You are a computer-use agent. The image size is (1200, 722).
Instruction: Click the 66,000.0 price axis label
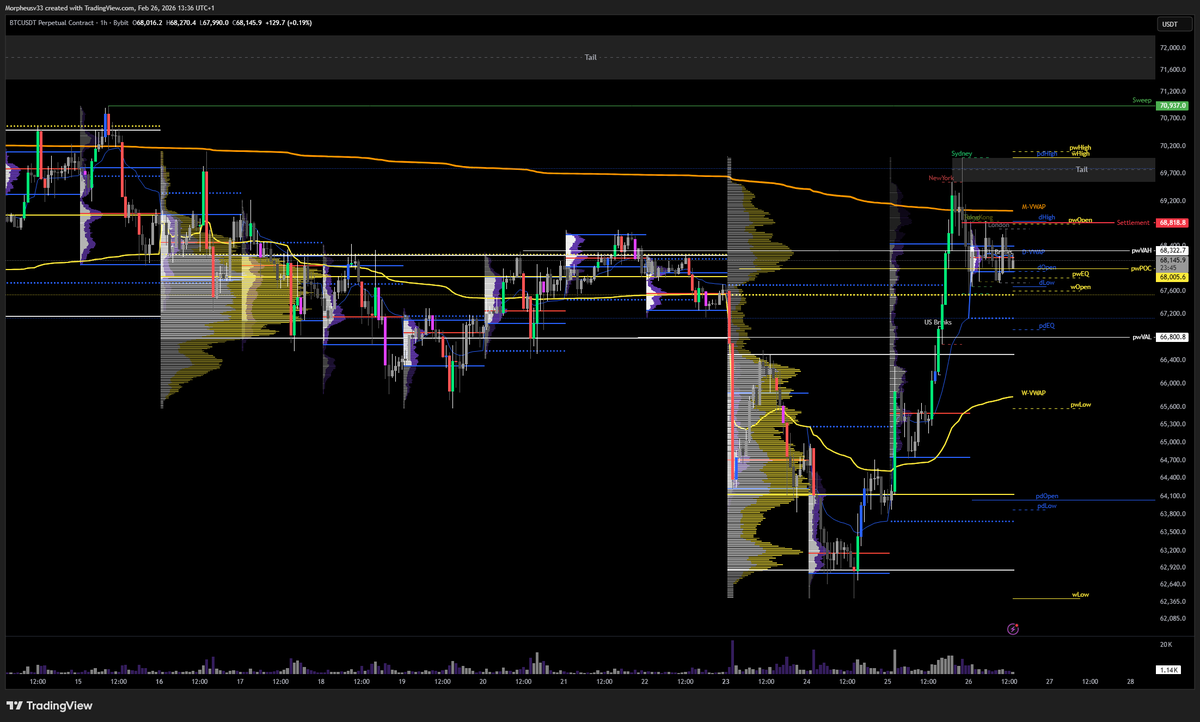(1173, 383)
